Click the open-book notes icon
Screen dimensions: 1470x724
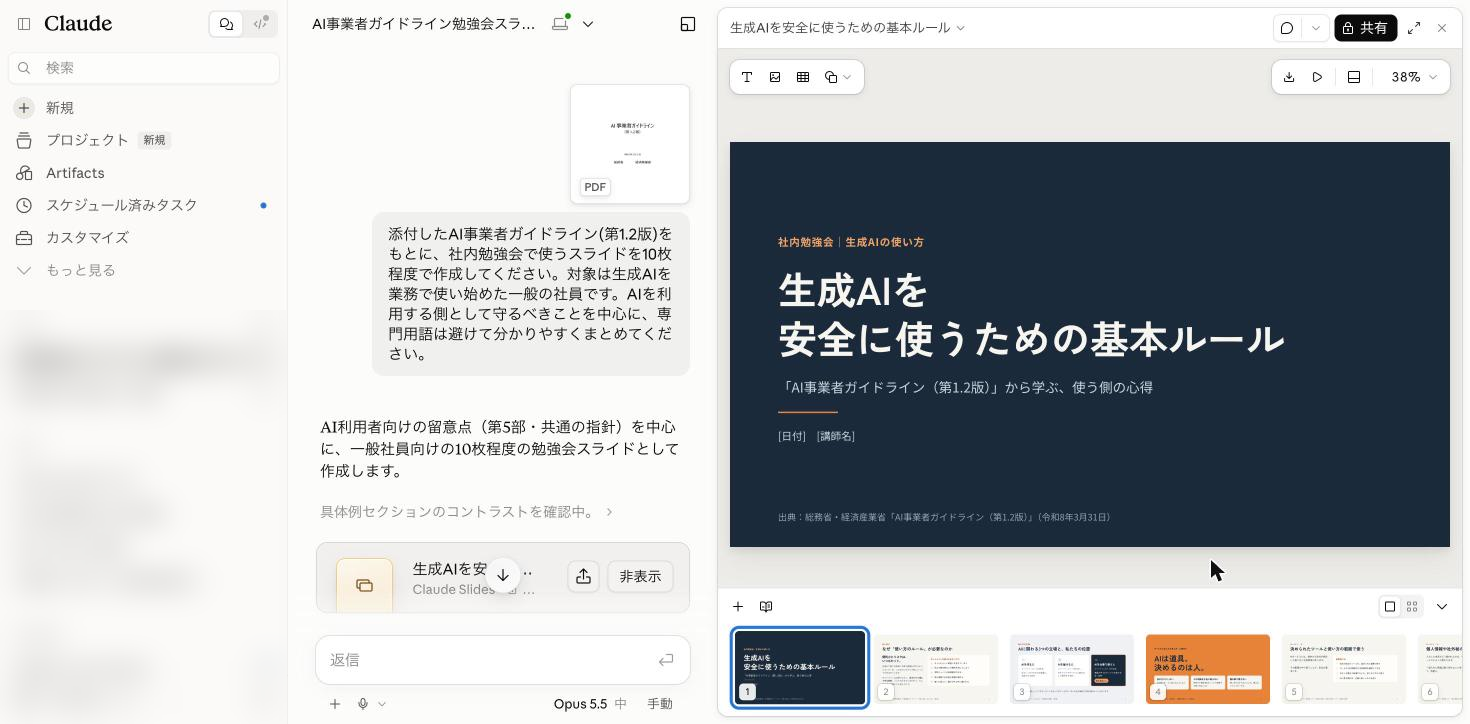(766, 606)
